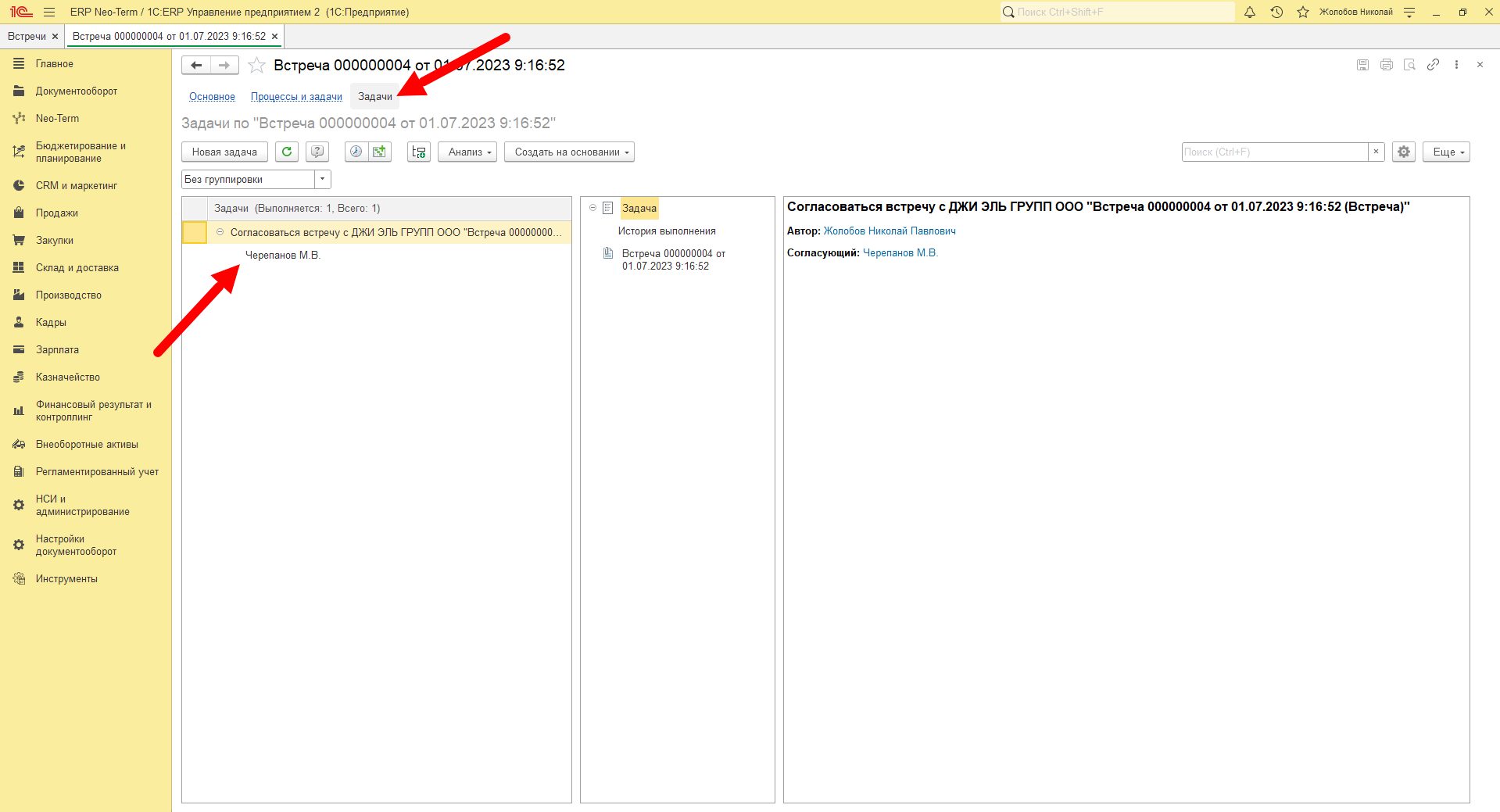Open list settings via the gear icon
The height and width of the screenshot is (812, 1500).
(x=1404, y=152)
